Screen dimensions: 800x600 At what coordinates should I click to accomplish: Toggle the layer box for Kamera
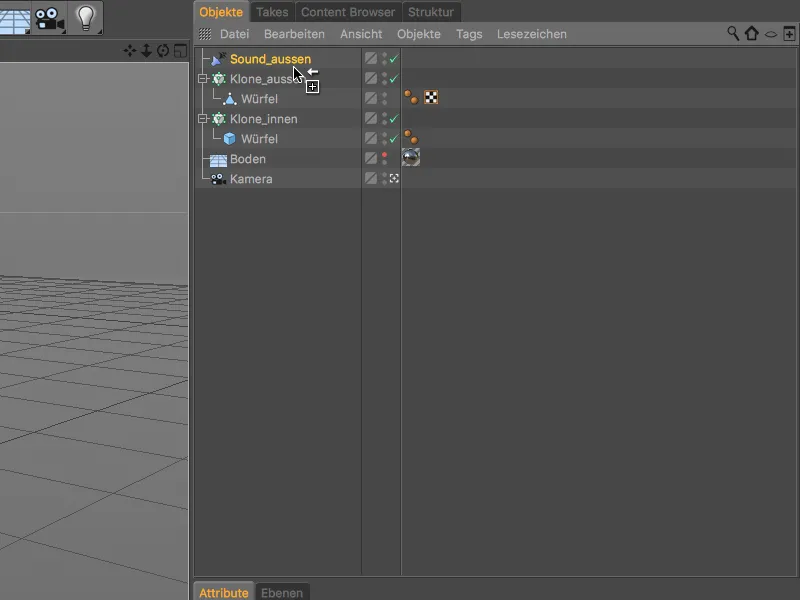pyautogui.click(x=371, y=178)
